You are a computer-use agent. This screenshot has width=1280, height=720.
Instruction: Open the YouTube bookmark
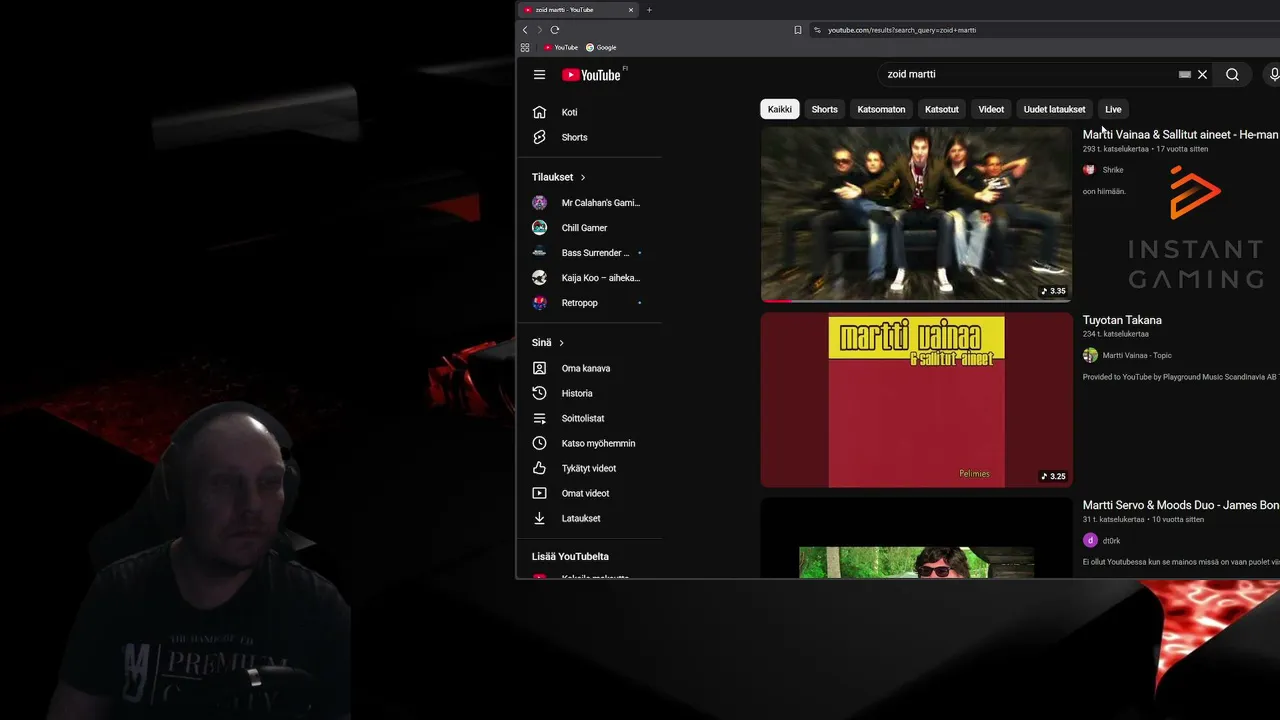(x=561, y=47)
